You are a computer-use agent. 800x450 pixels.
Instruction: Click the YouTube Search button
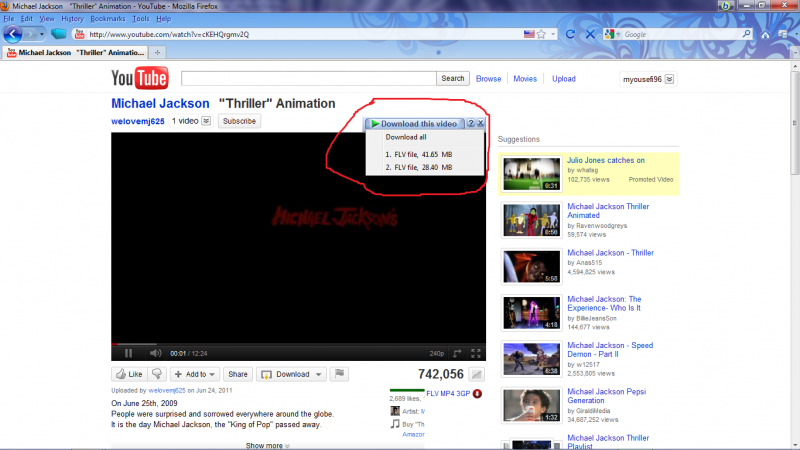point(453,79)
